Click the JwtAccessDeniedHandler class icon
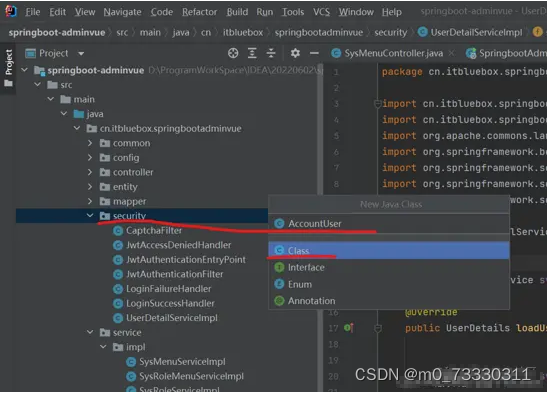The height and width of the screenshot is (393, 547). [118, 245]
